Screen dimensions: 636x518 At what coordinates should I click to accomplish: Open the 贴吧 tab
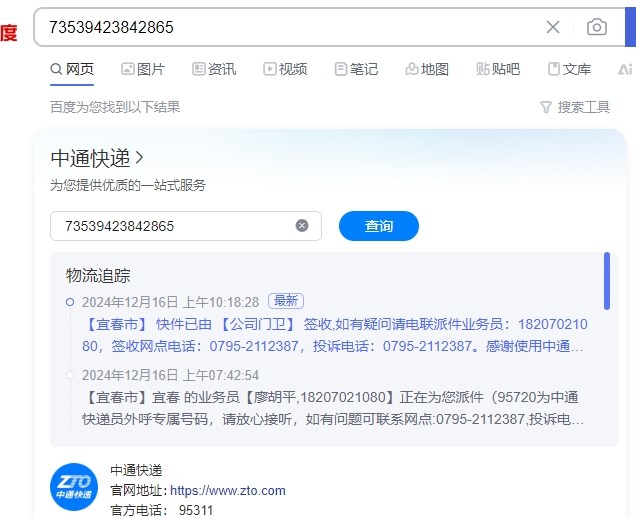(498, 69)
